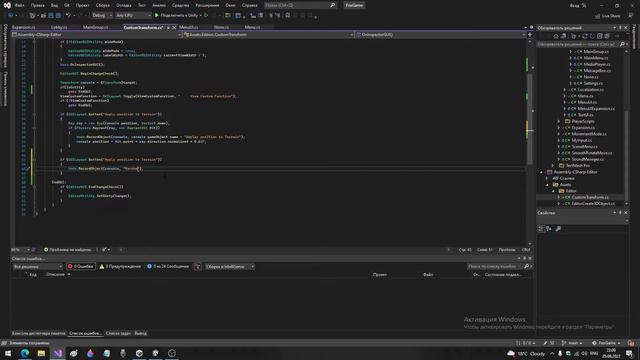Toggle the Messages filter button

click(x=168, y=267)
